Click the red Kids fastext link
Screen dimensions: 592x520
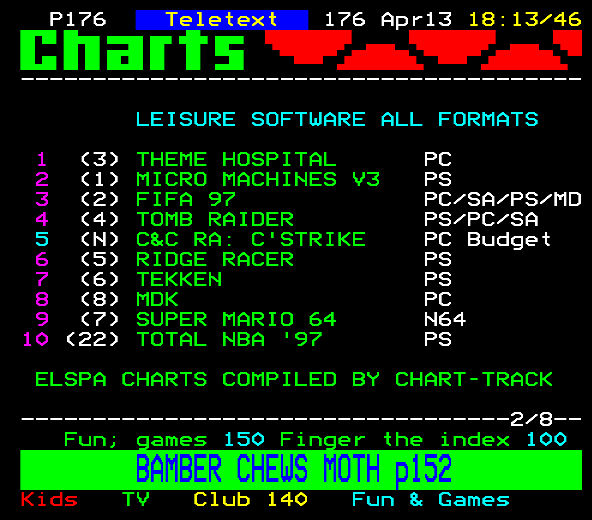click(x=49, y=500)
